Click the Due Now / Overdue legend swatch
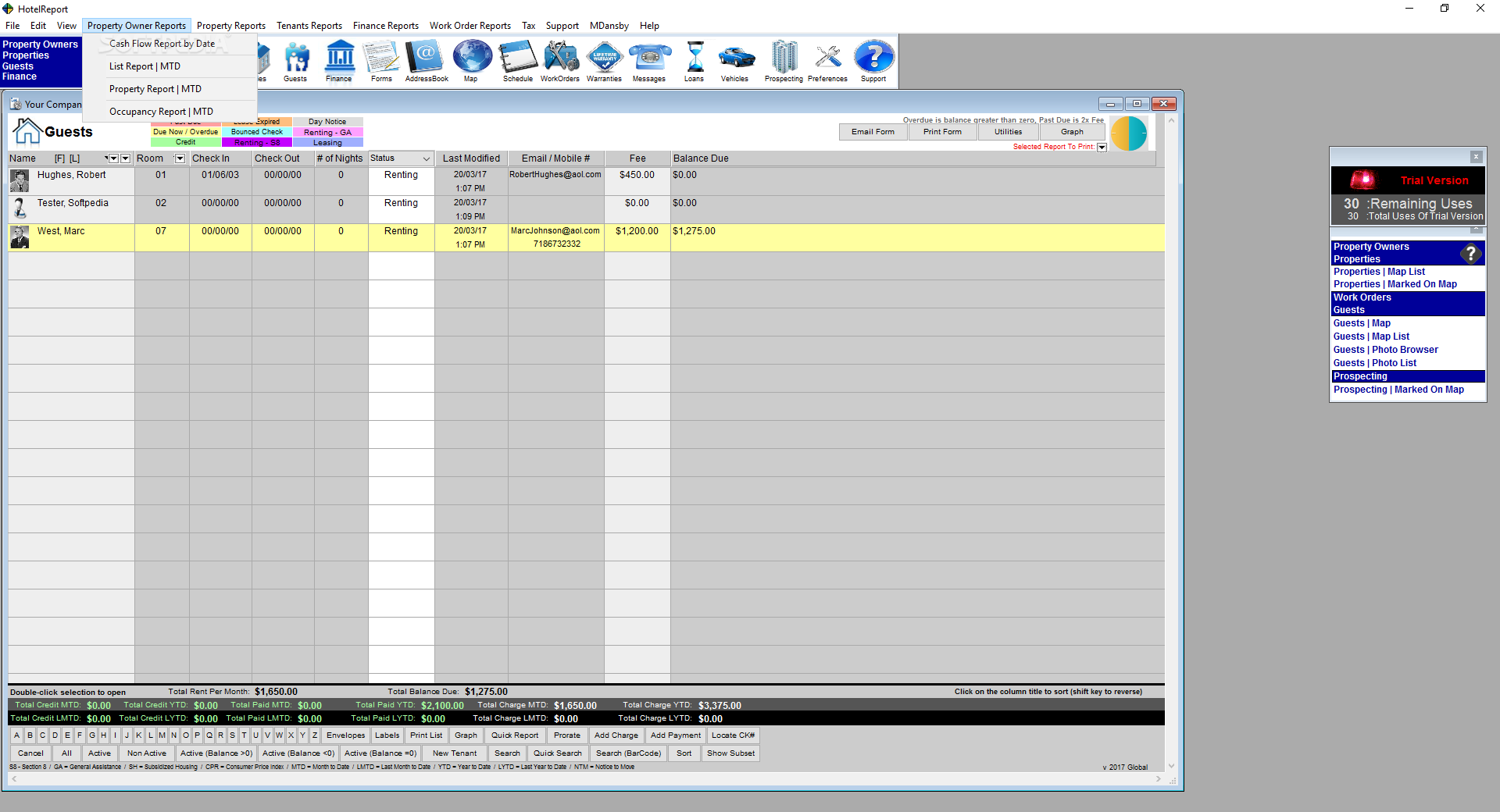 click(186, 132)
